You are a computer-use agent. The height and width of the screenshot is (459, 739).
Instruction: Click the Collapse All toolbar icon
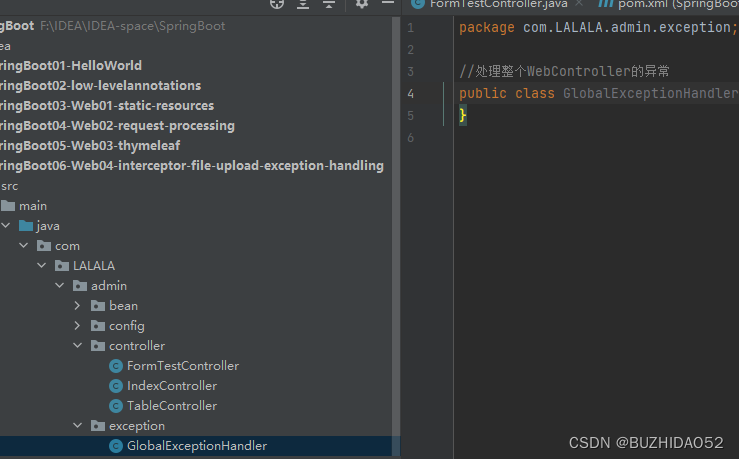(x=329, y=4)
